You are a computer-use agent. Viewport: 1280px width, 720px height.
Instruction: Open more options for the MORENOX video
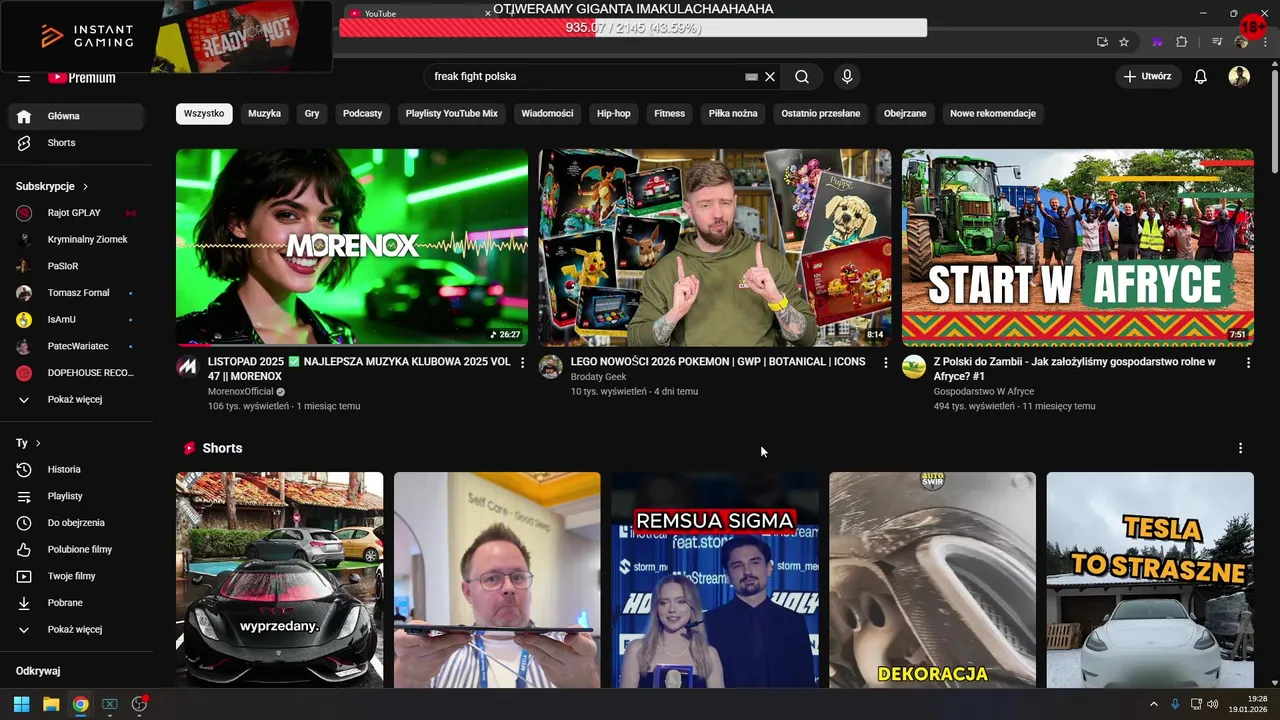click(522, 363)
